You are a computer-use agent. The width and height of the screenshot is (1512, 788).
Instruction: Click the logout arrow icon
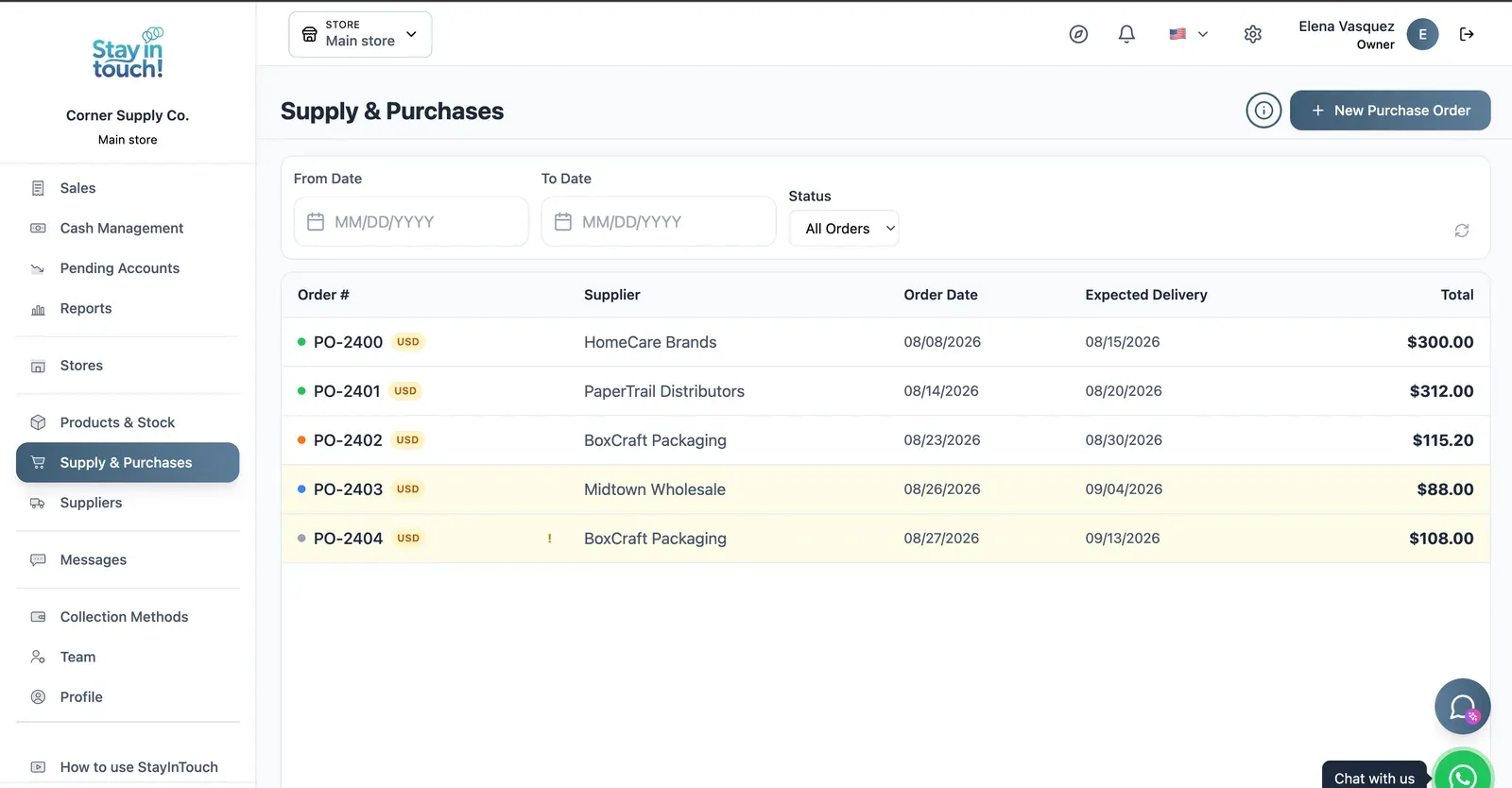coord(1467,34)
